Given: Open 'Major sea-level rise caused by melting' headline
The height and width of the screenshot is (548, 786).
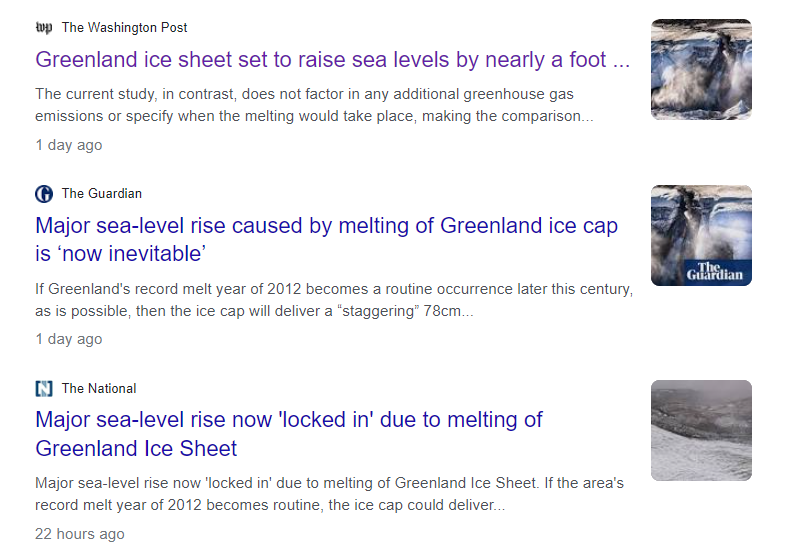Looking at the screenshot, I should click(x=326, y=240).
